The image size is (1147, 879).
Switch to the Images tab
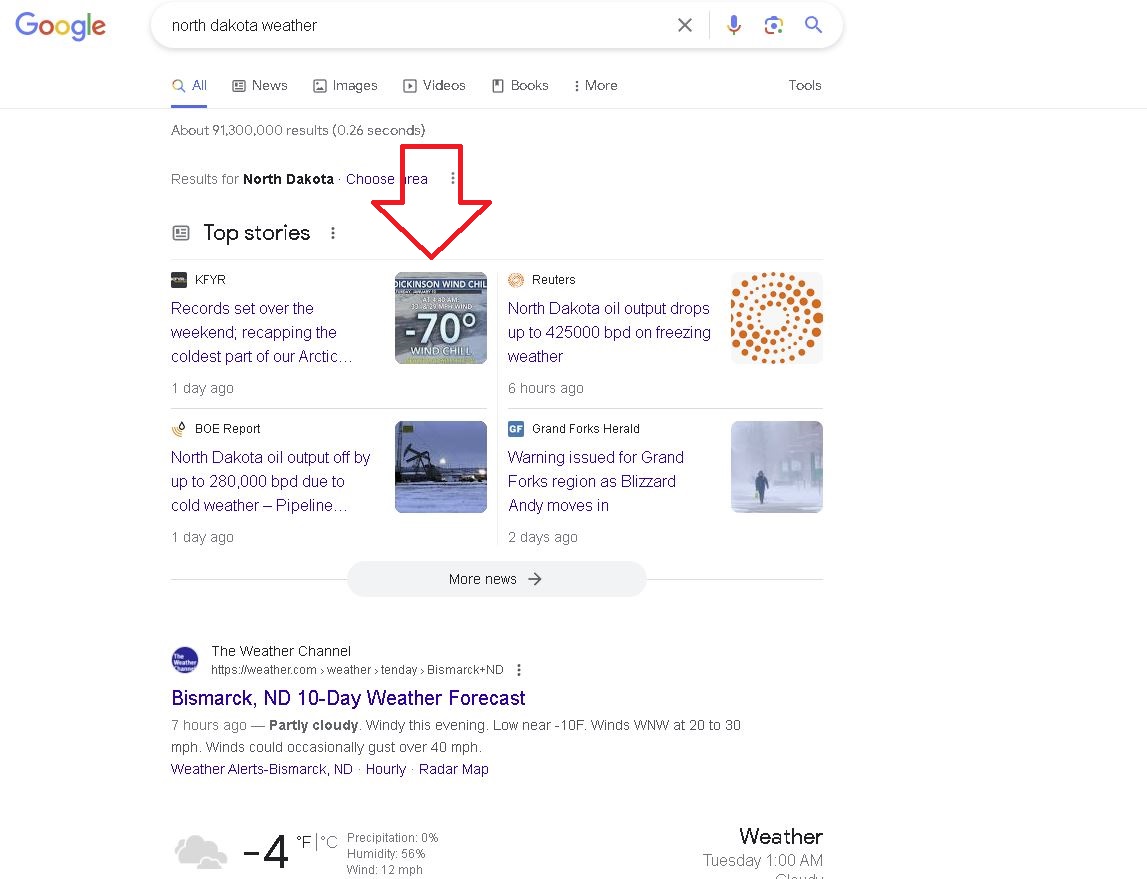(345, 86)
